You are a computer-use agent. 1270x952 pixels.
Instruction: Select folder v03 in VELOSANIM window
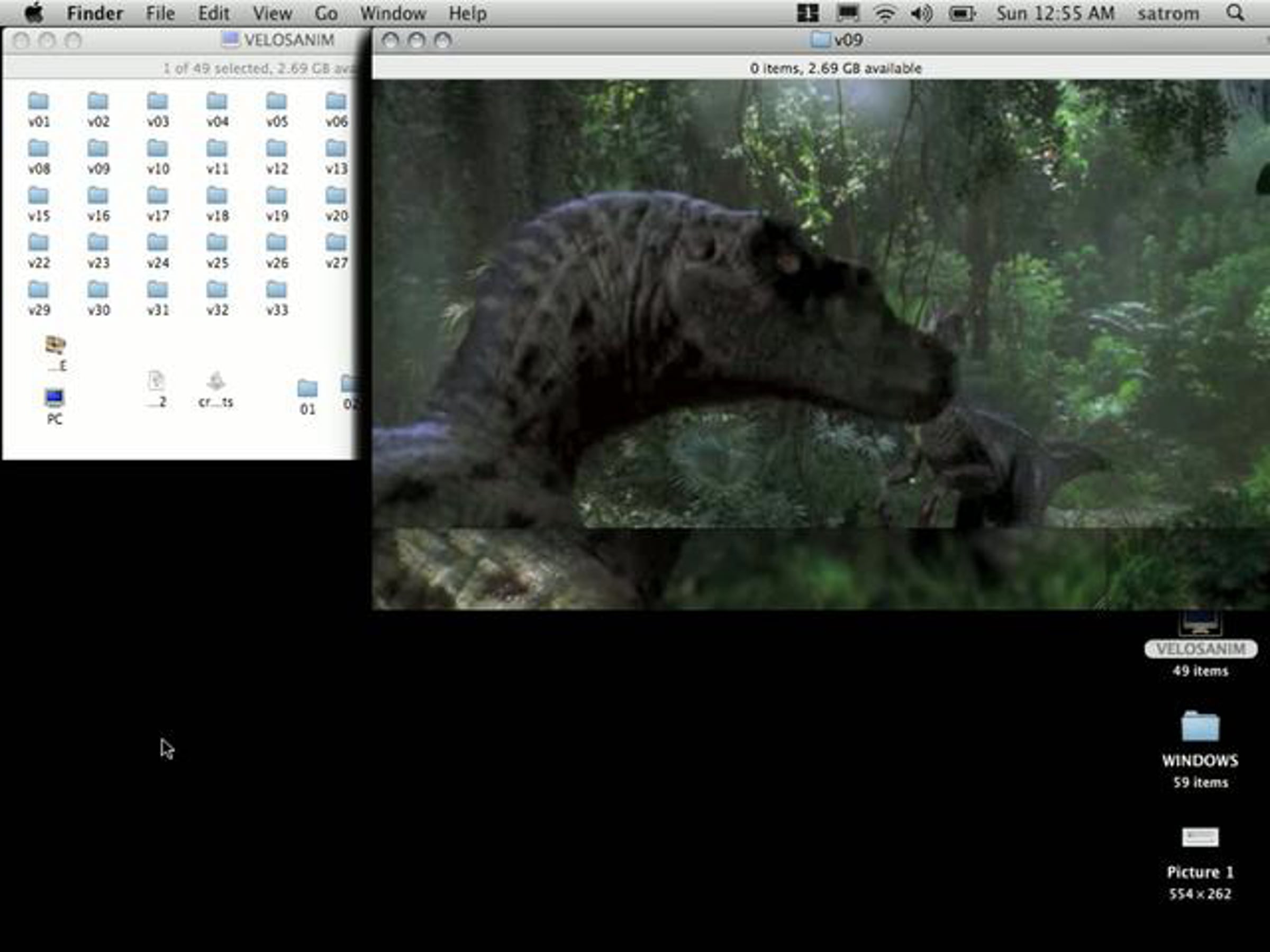coord(157,109)
